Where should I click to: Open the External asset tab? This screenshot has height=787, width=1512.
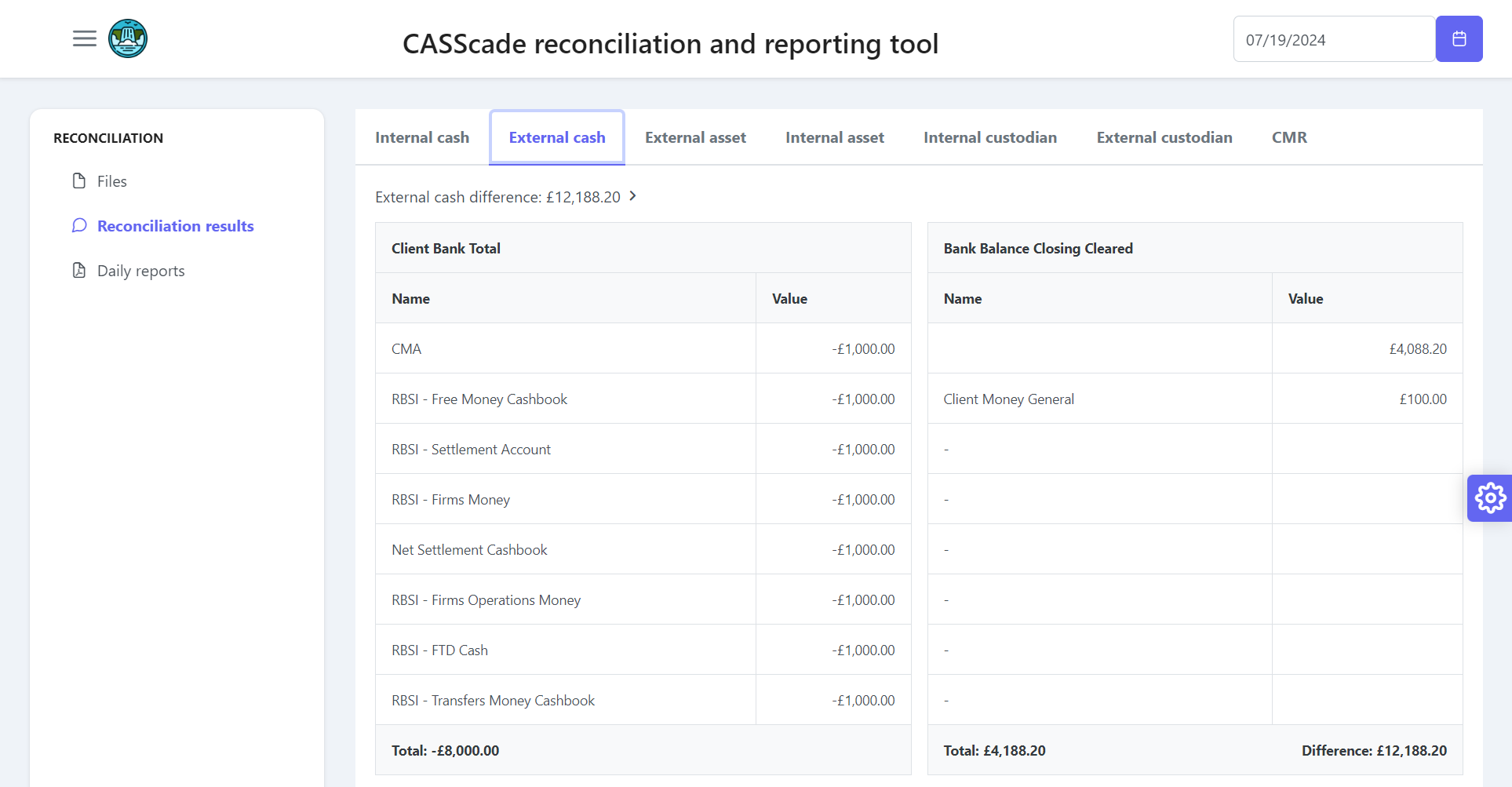pyautogui.click(x=695, y=137)
